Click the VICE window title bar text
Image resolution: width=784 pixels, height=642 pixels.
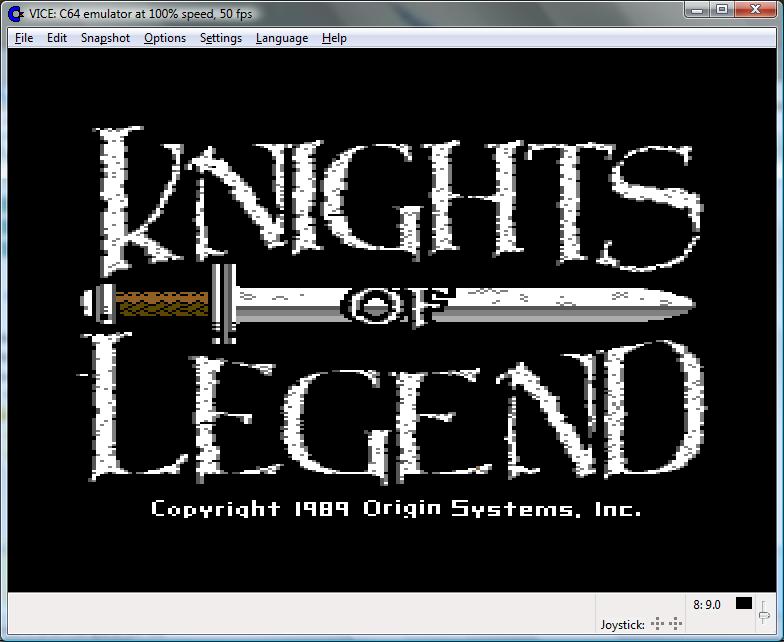(x=140, y=14)
